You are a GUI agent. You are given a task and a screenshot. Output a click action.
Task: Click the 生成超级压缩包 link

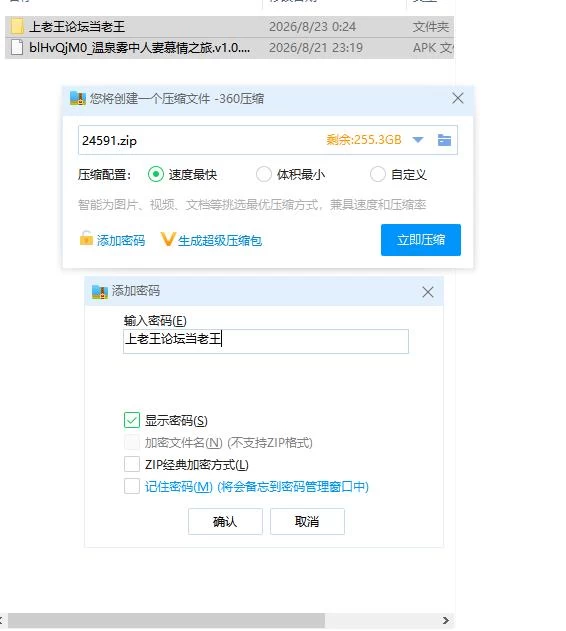[220, 241]
